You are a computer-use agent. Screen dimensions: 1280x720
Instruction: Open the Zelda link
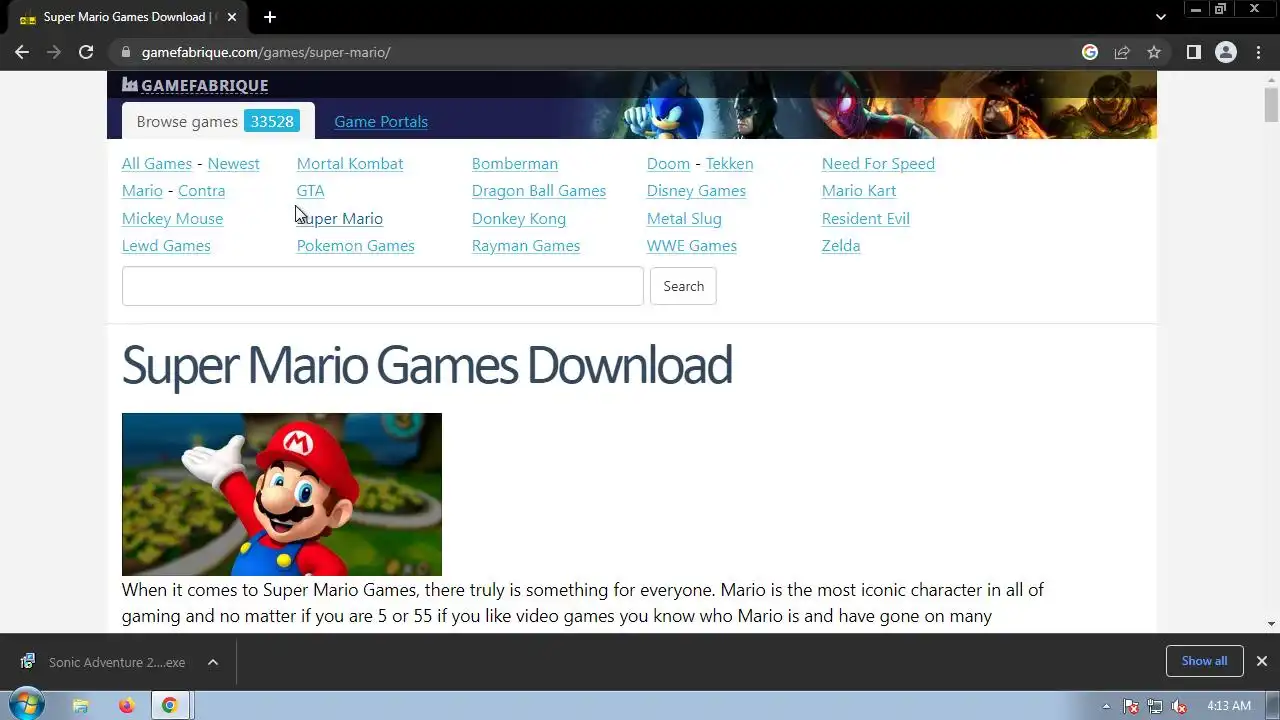point(841,246)
